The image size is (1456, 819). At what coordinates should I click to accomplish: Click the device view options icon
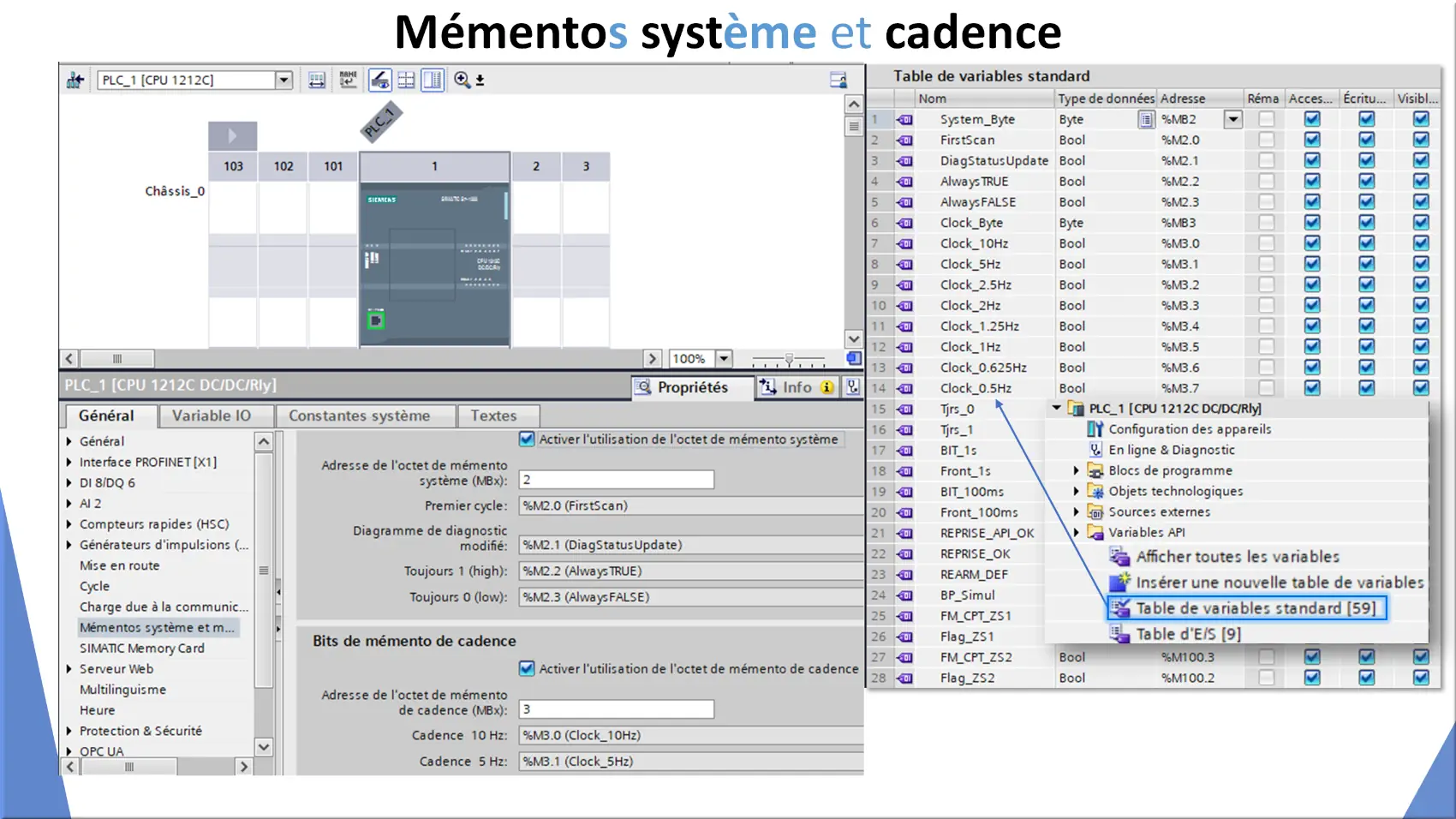[x=838, y=80]
